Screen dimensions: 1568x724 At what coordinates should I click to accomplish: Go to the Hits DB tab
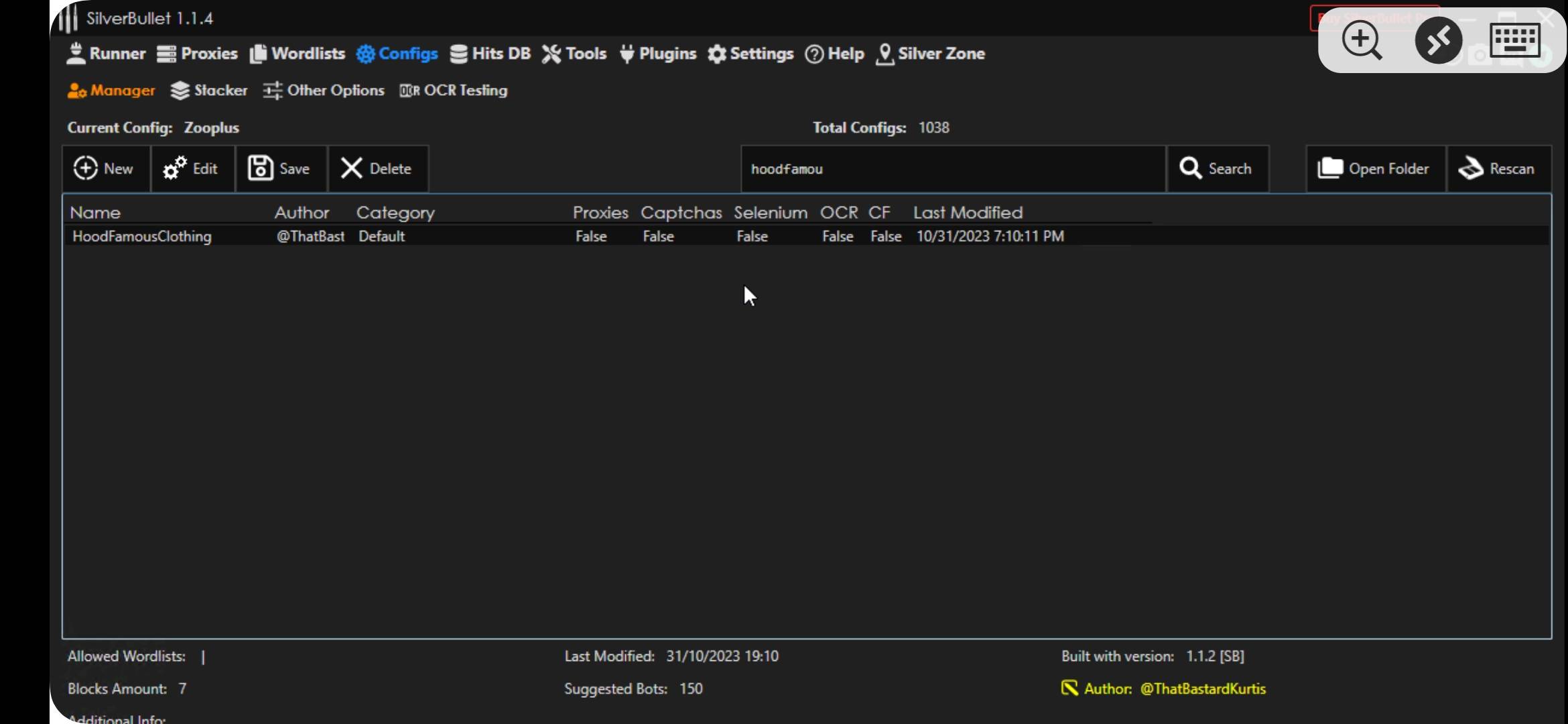(x=490, y=54)
